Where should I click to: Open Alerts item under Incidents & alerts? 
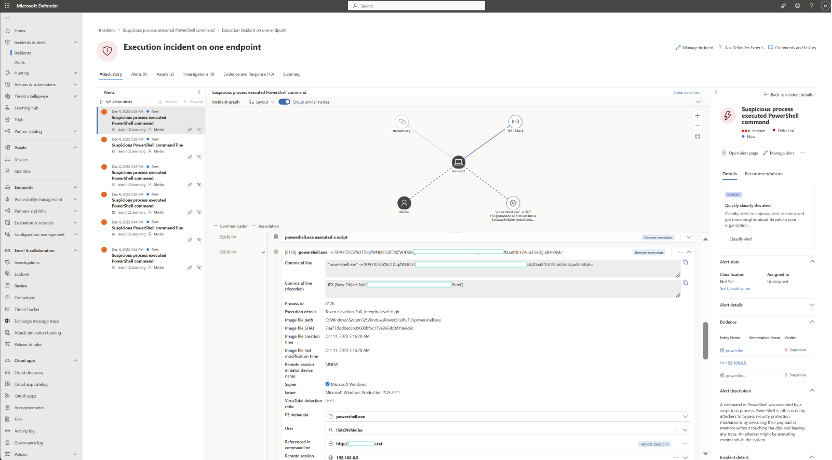(19, 63)
